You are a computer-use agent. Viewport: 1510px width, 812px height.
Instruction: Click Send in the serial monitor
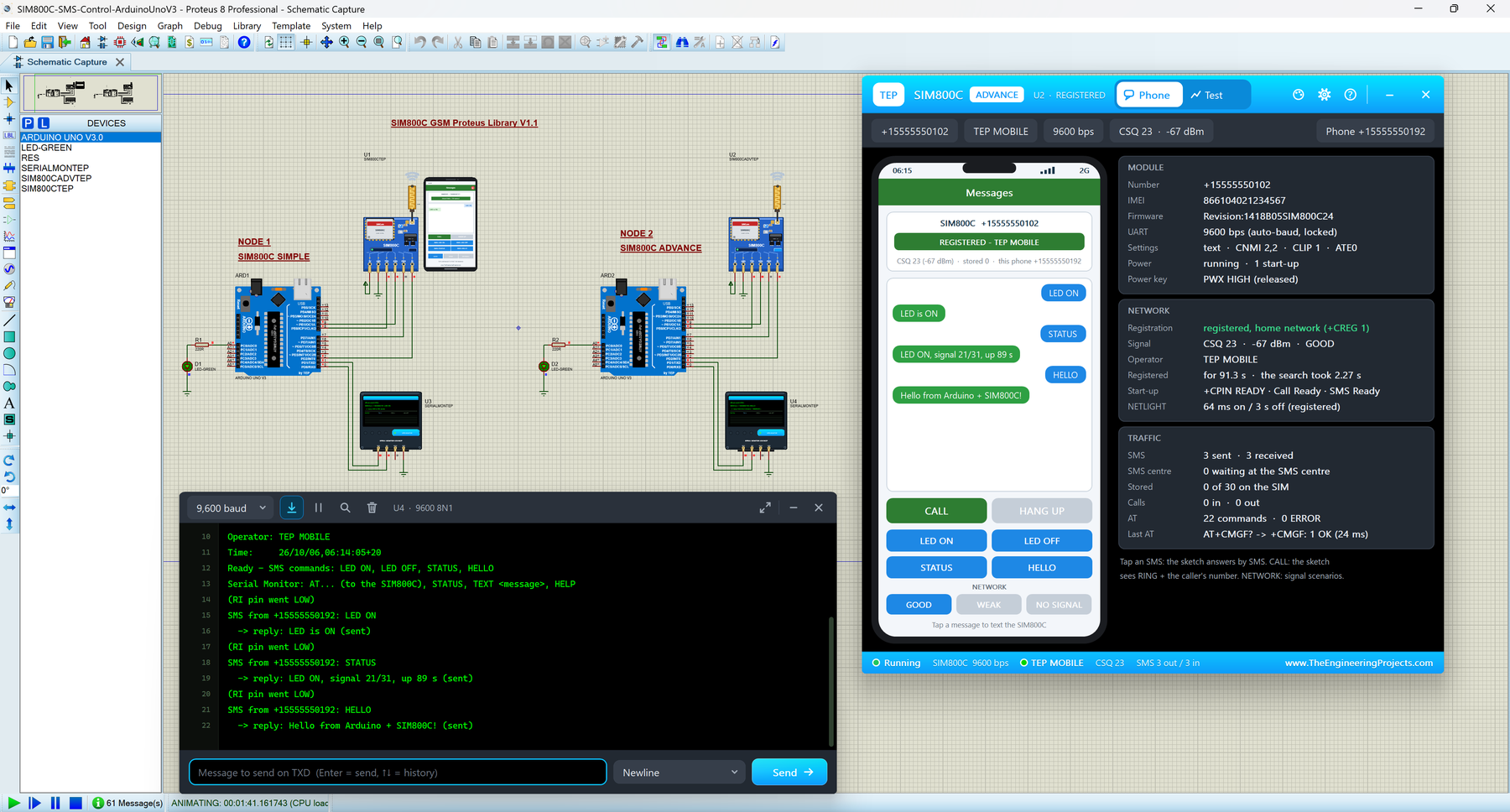[789, 773]
